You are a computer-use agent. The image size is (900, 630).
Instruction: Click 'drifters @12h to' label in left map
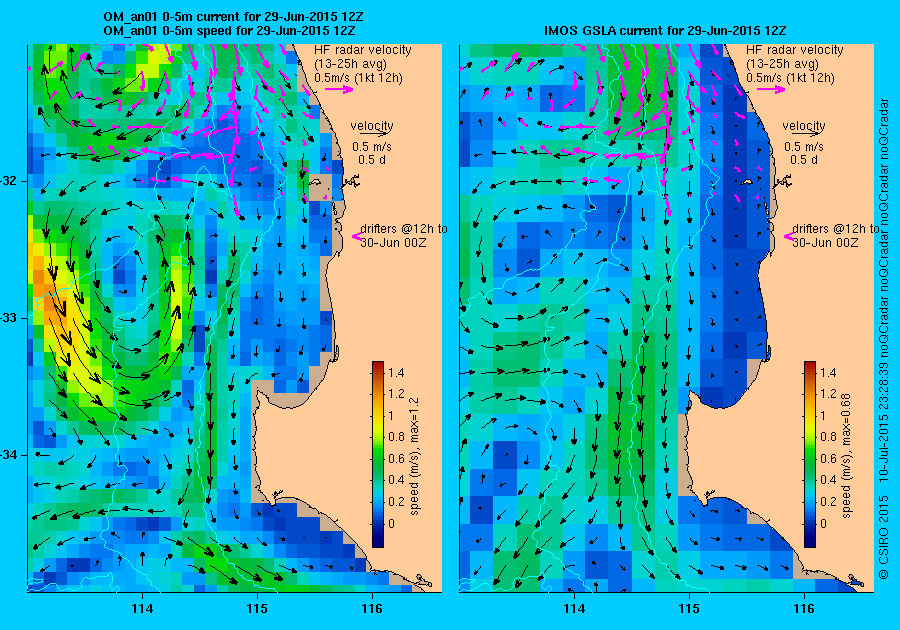(x=404, y=228)
